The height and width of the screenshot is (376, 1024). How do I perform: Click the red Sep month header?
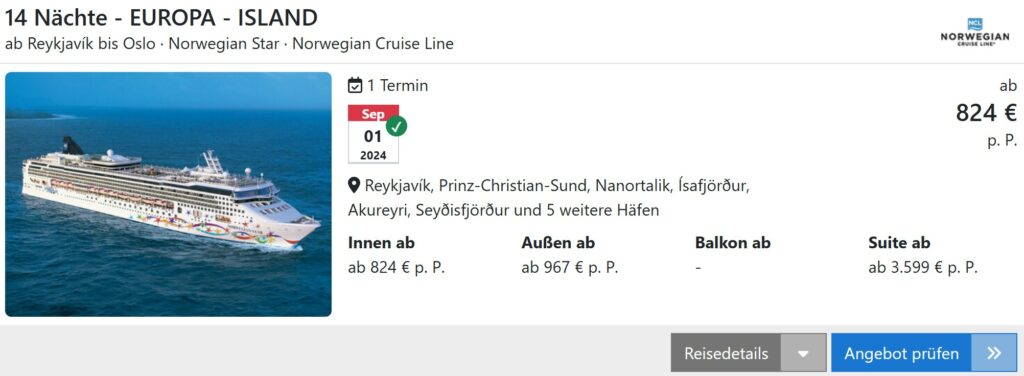pos(374,114)
